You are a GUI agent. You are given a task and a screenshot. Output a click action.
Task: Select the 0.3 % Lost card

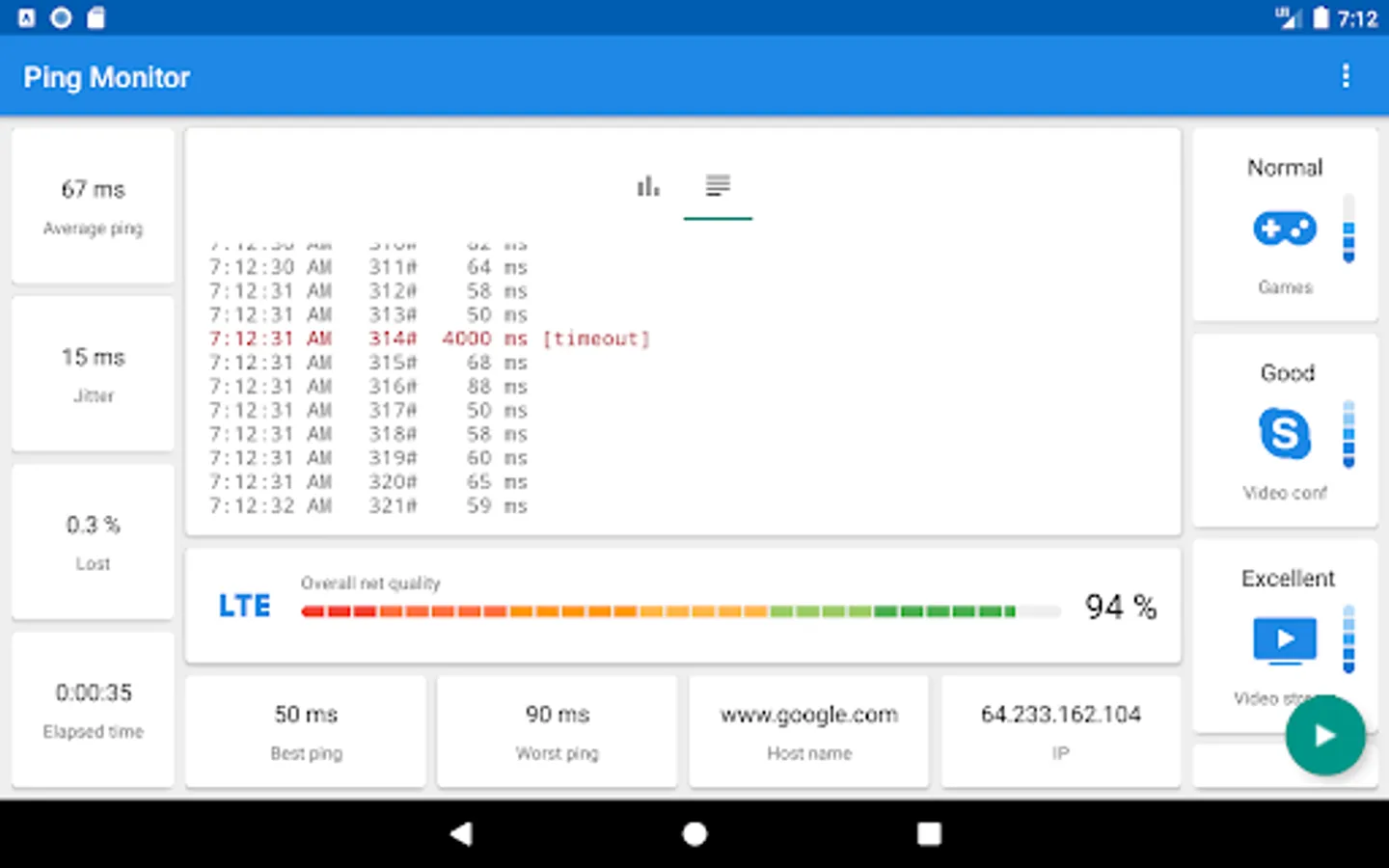(x=93, y=541)
